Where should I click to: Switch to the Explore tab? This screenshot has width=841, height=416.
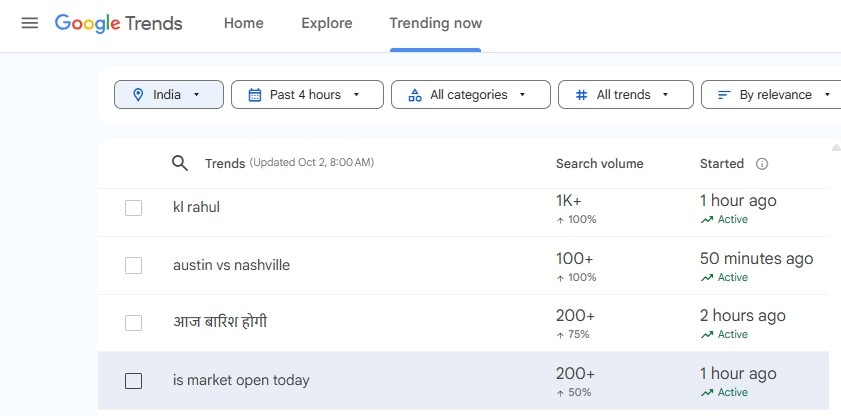[x=327, y=23]
